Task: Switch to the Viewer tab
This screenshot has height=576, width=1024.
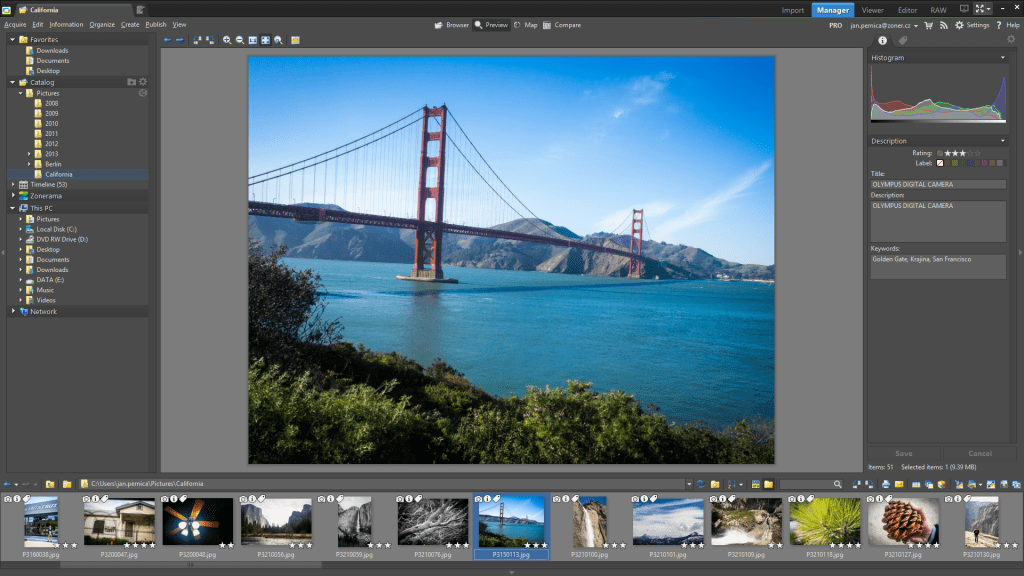Action: click(x=872, y=10)
